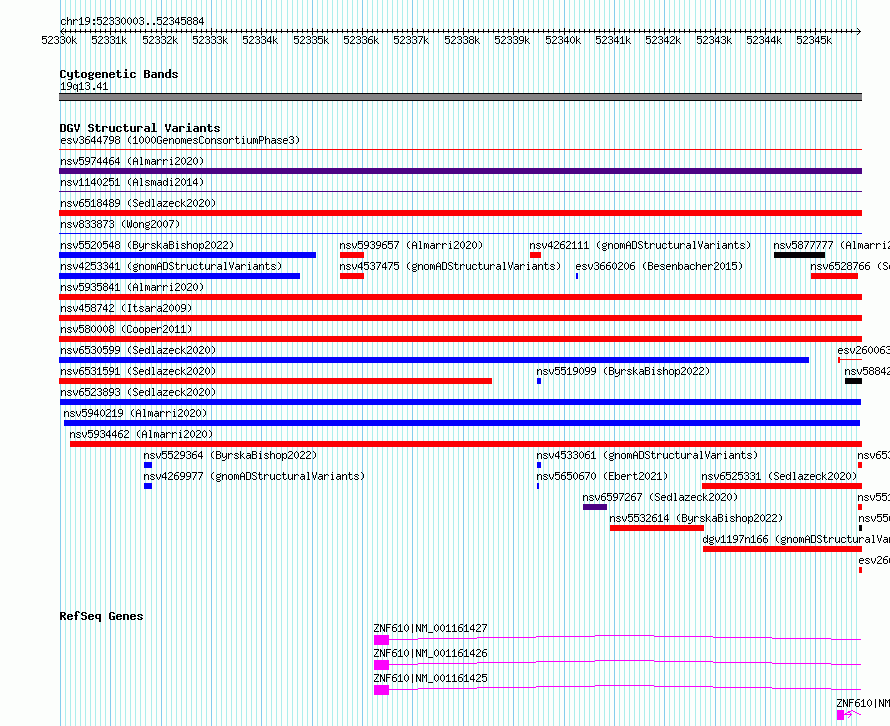Open the ZNF610|NM_001161427 transcript label
Viewport: 890px width, 726px height.
pyautogui.click(x=430, y=628)
